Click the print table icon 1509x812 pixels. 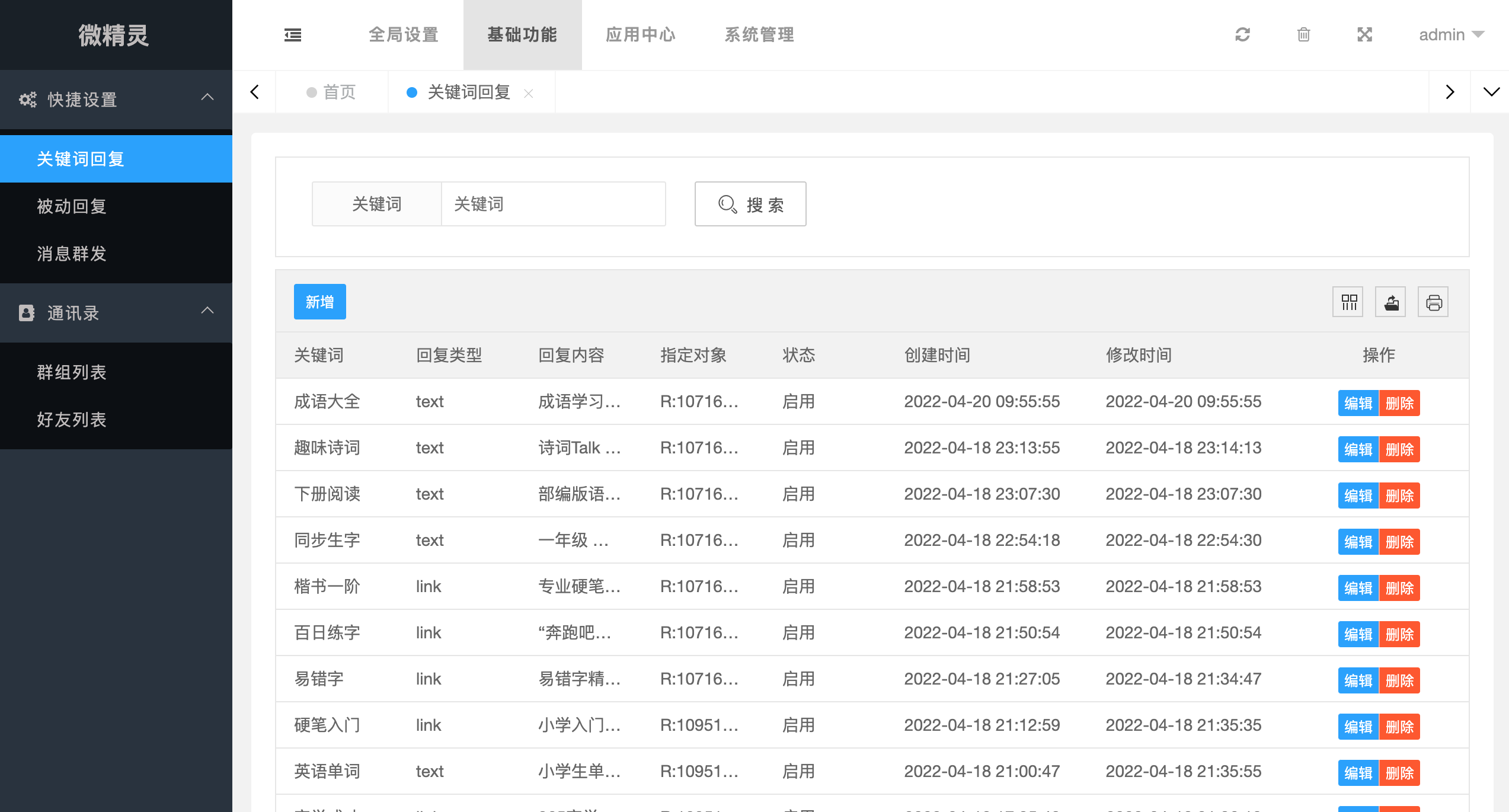click(x=1433, y=302)
